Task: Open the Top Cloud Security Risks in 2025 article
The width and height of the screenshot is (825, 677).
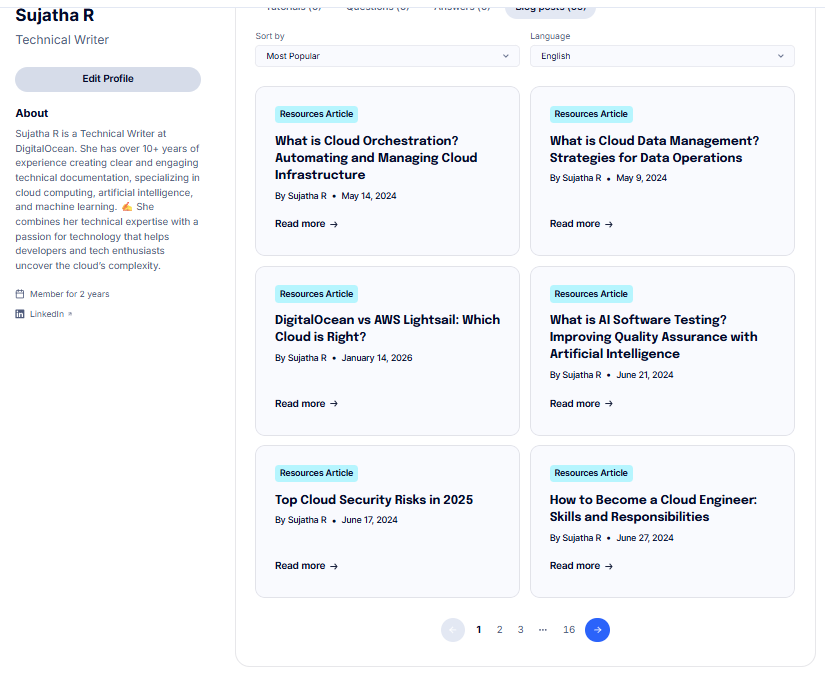Action: [x=374, y=500]
